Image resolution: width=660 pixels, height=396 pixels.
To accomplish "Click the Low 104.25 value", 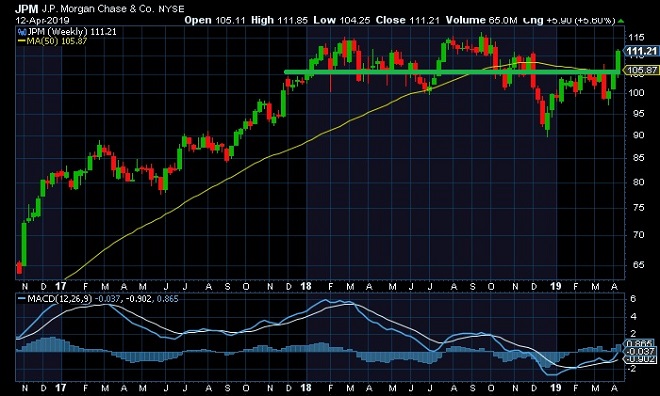I will click(341, 20).
